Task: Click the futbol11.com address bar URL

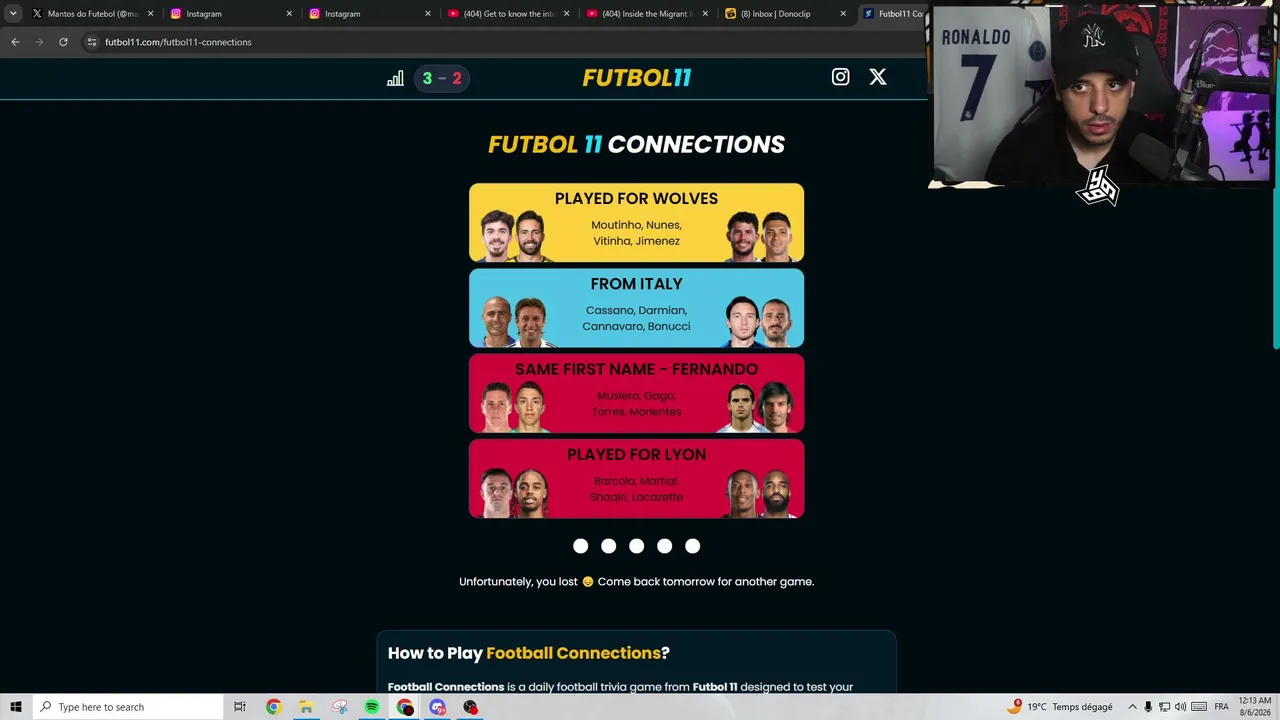Action: pyautogui.click(x=178, y=42)
